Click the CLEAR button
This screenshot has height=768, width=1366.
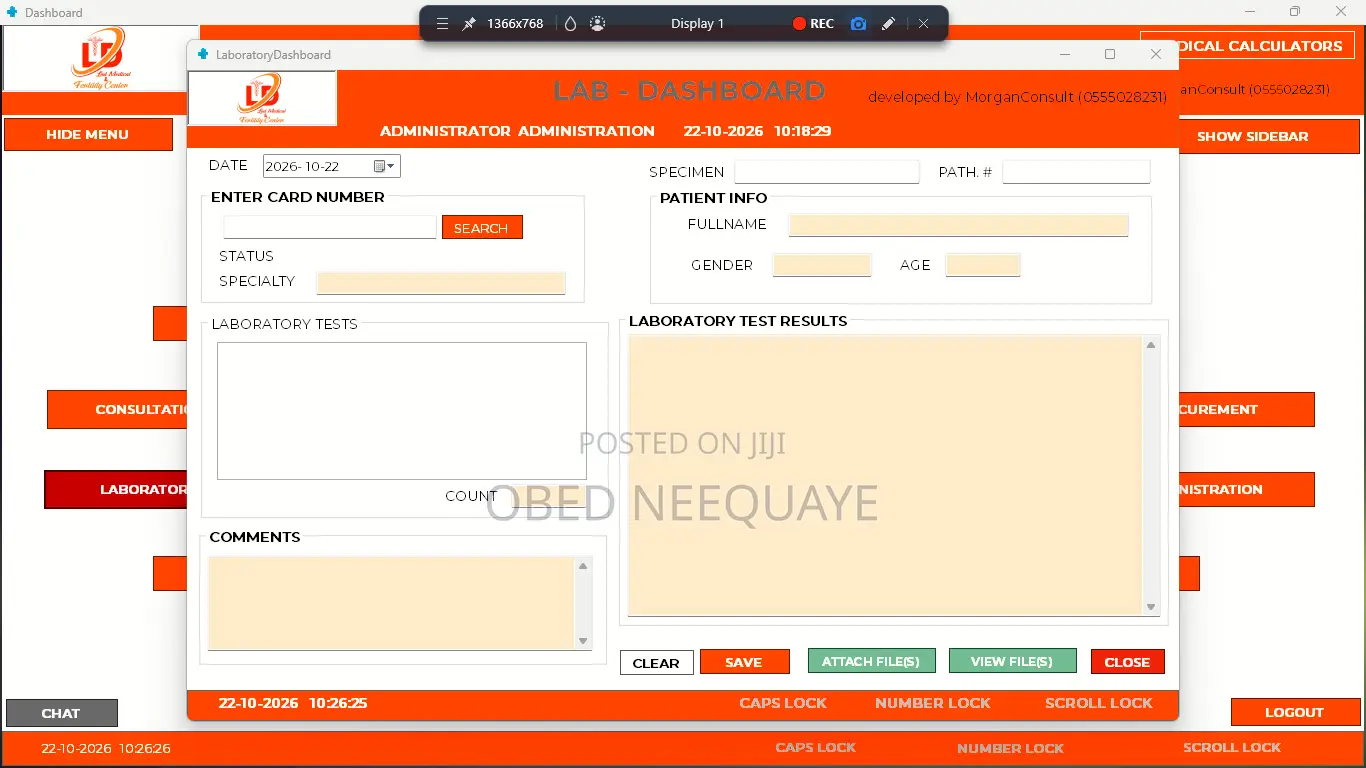click(x=656, y=662)
